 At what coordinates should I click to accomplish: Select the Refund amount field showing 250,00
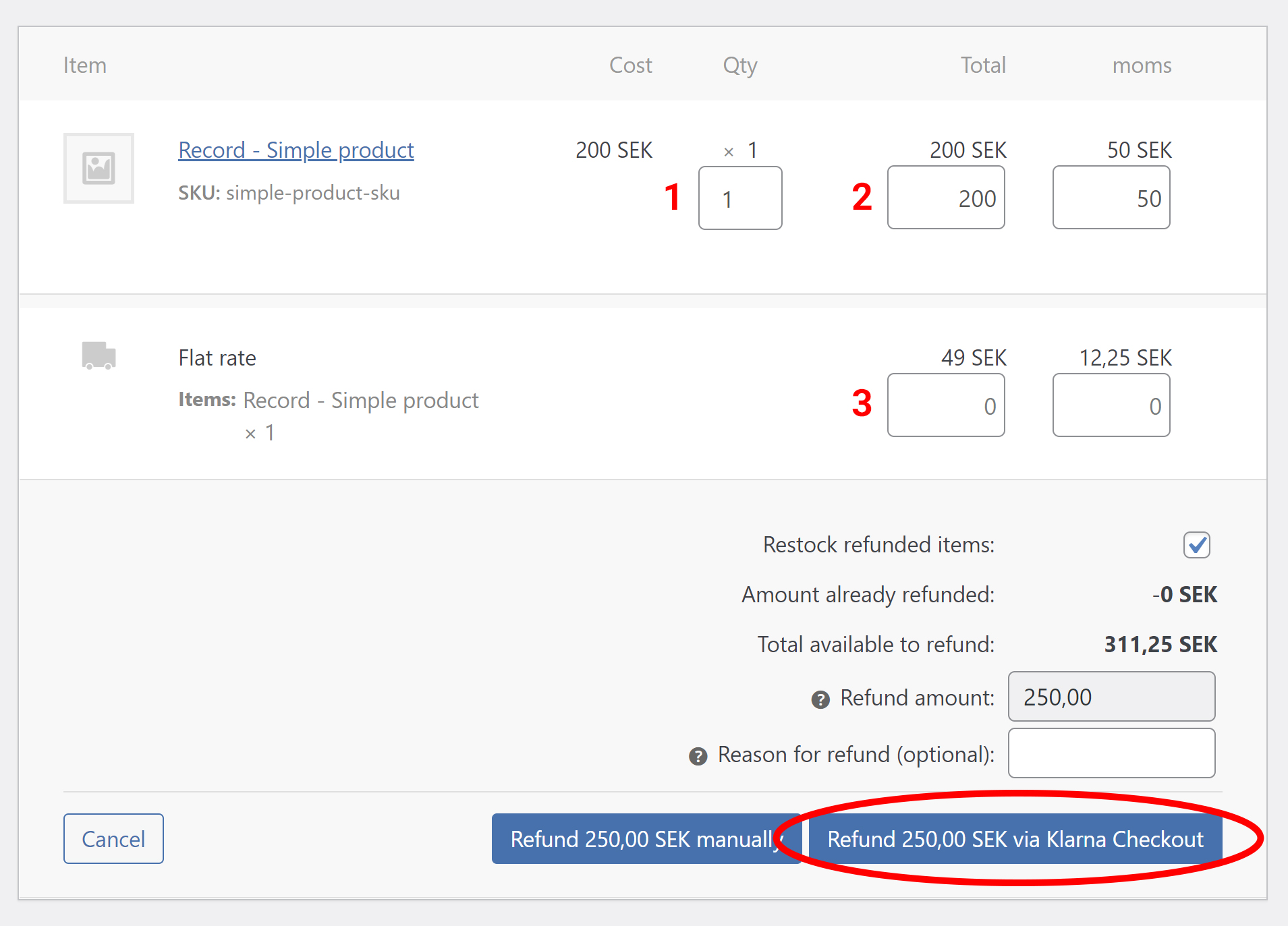tap(1111, 697)
